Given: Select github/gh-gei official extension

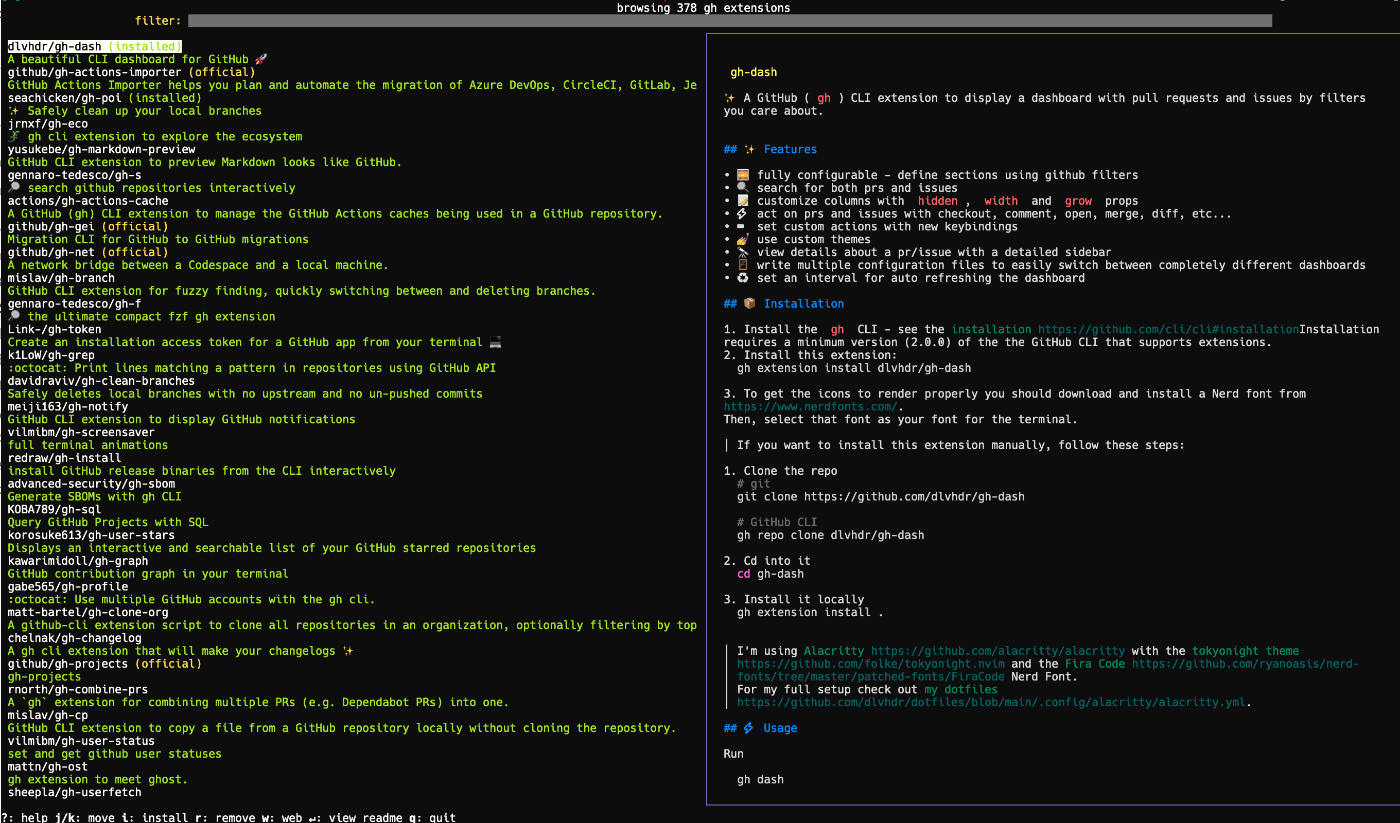Looking at the screenshot, I should (88, 227).
